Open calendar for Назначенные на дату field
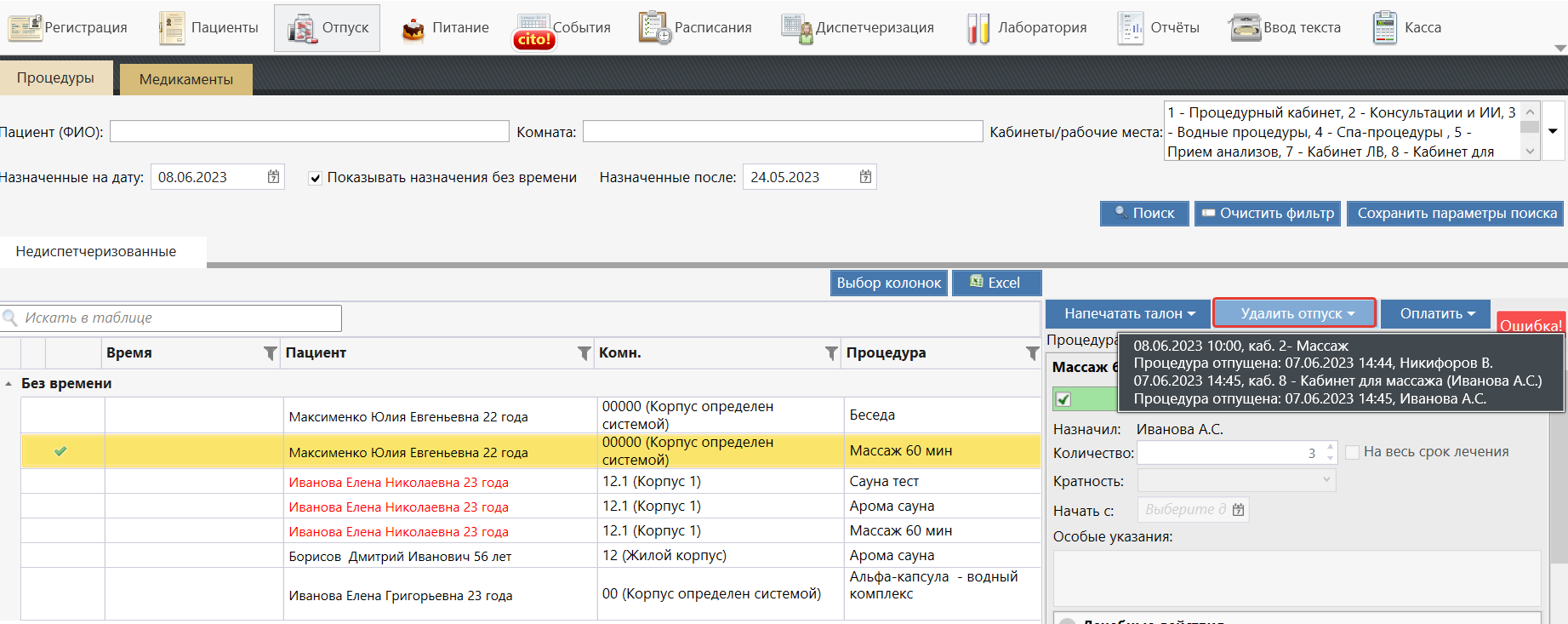Viewport: 1568px width, 624px height. (273, 177)
